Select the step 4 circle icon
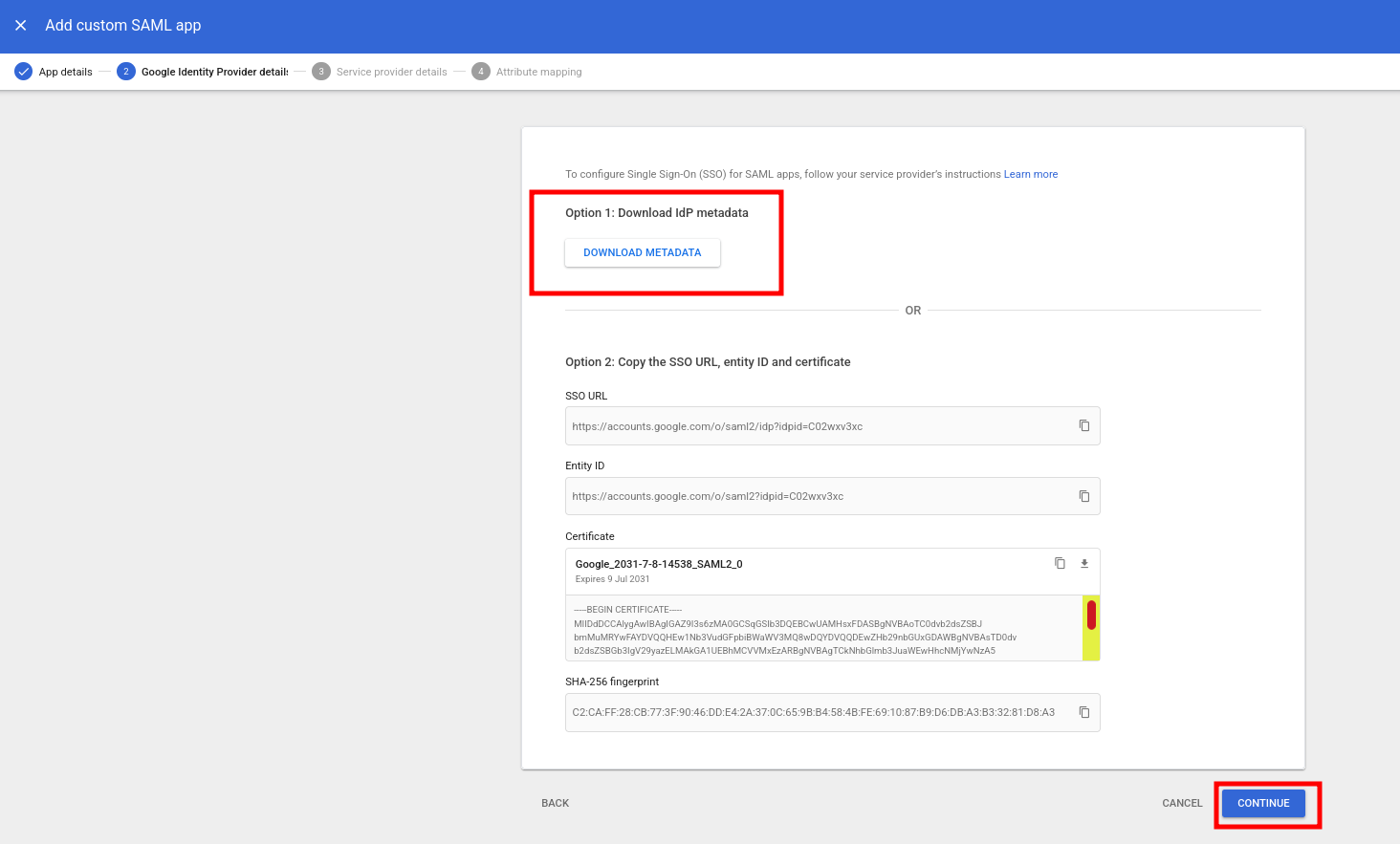 tap(481, 72)
